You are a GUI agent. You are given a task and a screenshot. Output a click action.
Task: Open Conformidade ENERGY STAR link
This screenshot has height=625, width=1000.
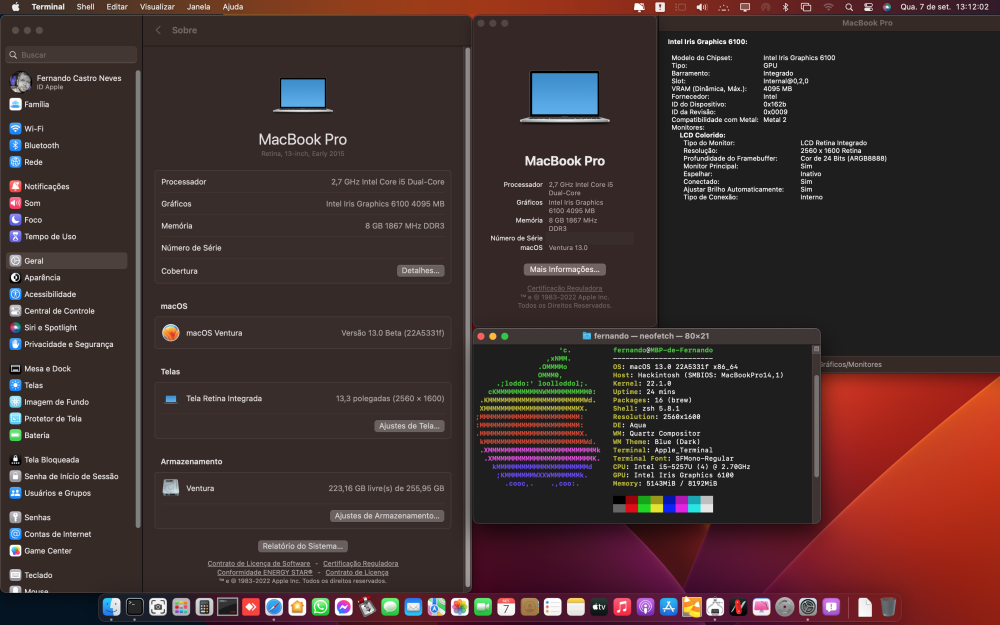coord(265,573)
